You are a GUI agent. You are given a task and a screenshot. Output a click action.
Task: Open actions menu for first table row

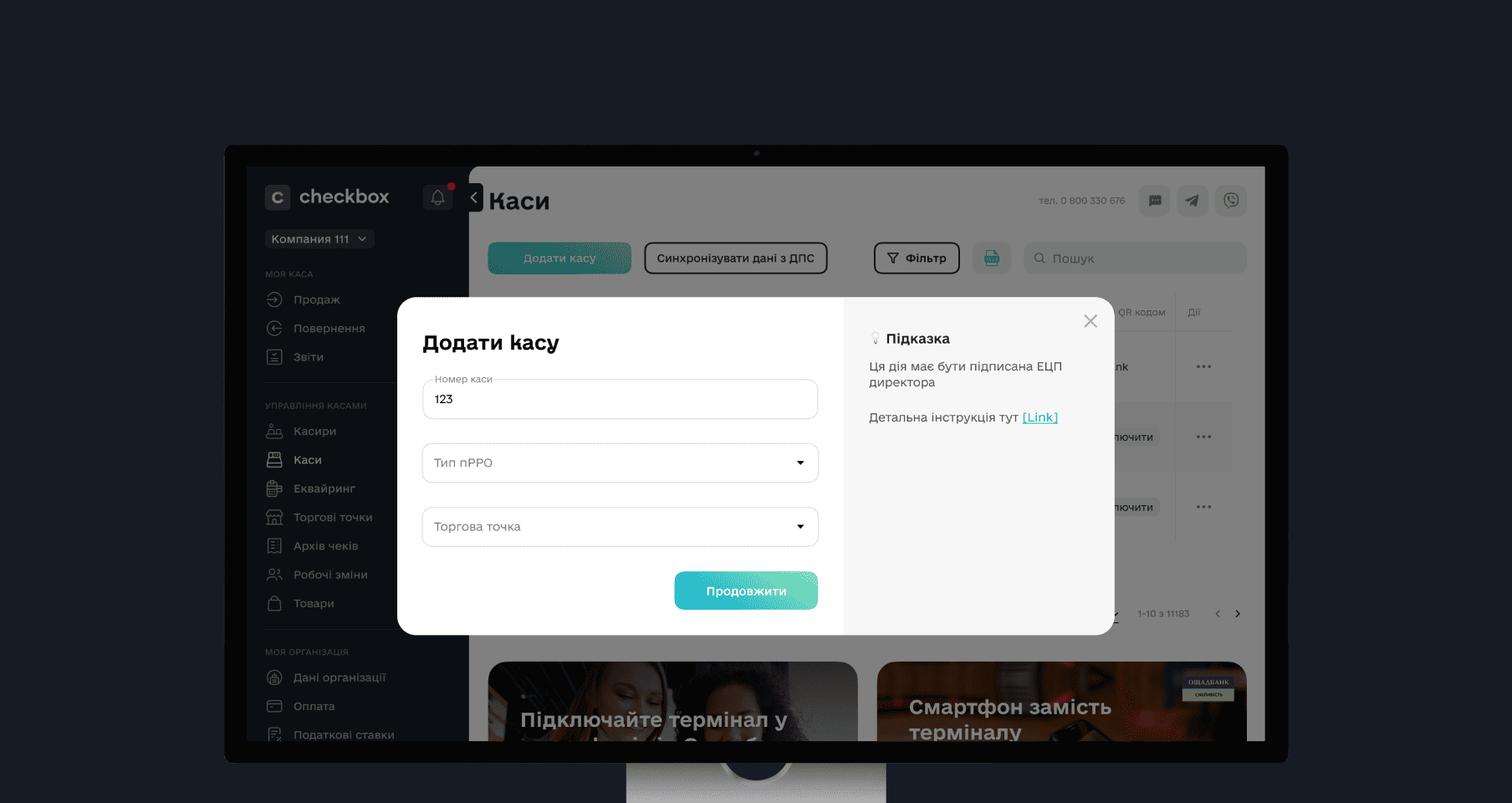1203,366
